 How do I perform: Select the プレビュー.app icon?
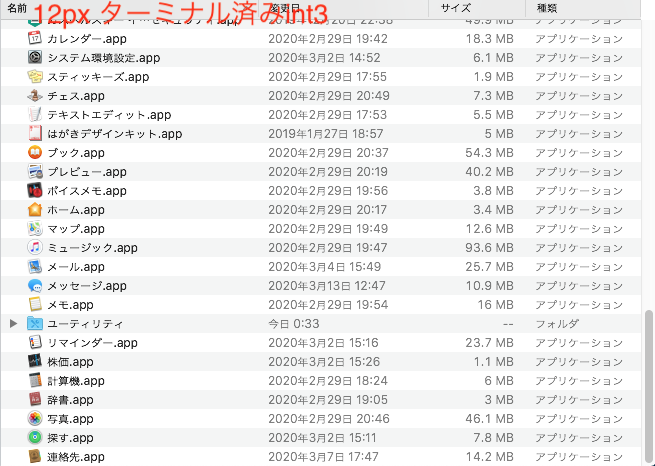[35, 172]
